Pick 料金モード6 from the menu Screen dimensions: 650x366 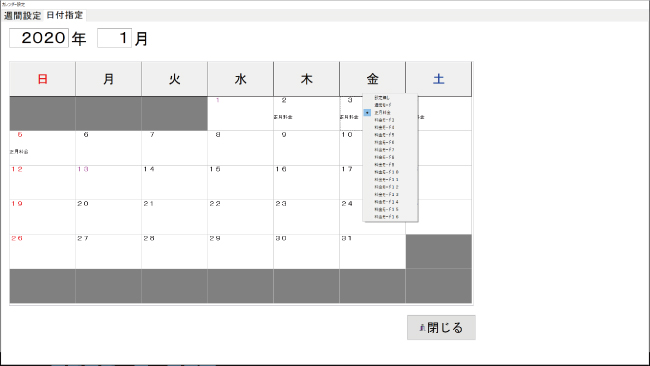(x=390, y=143)
